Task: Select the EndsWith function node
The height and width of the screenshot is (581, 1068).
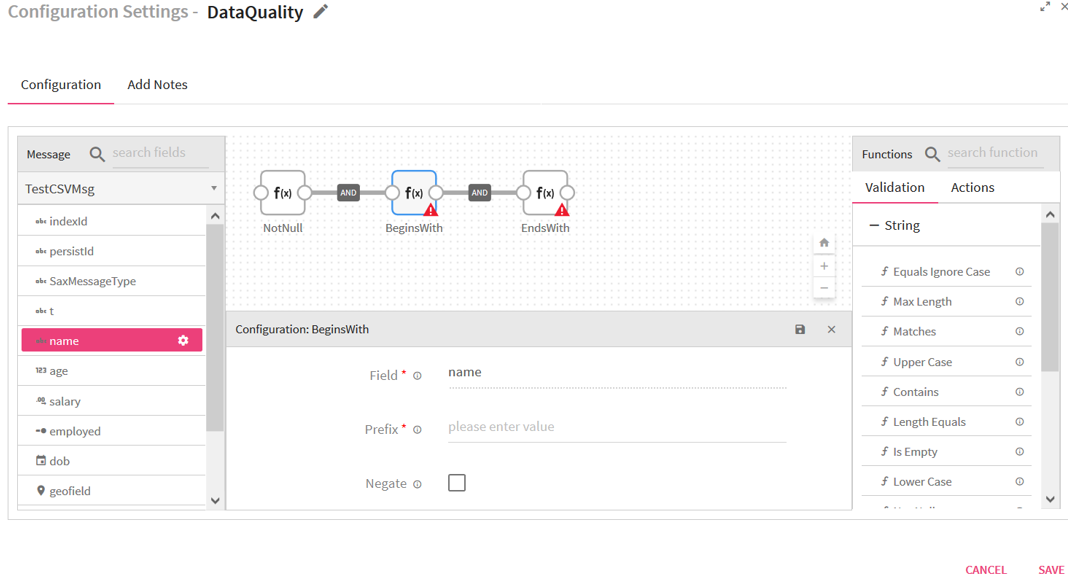Action: [x=545, y=193]
